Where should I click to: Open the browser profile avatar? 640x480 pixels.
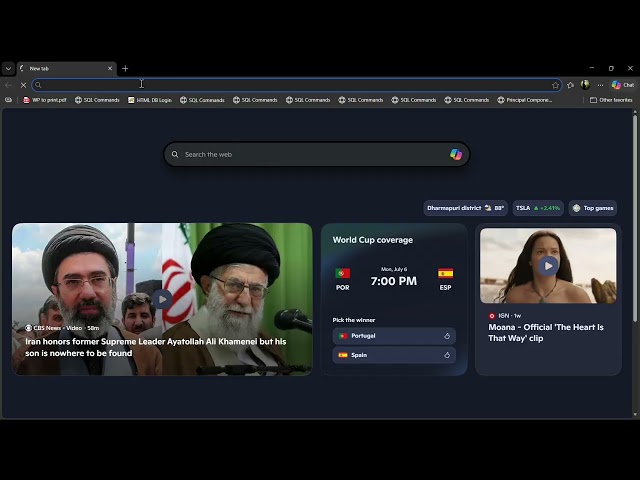click(585, 85)
